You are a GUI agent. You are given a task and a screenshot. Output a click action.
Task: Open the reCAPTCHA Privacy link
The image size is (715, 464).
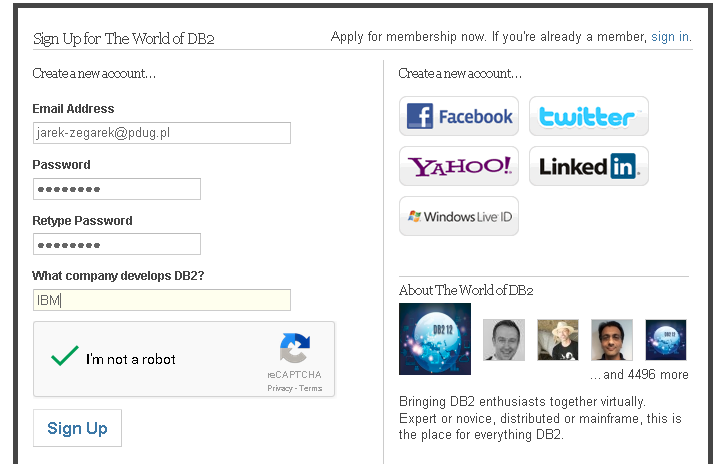[x=280, y=388]
